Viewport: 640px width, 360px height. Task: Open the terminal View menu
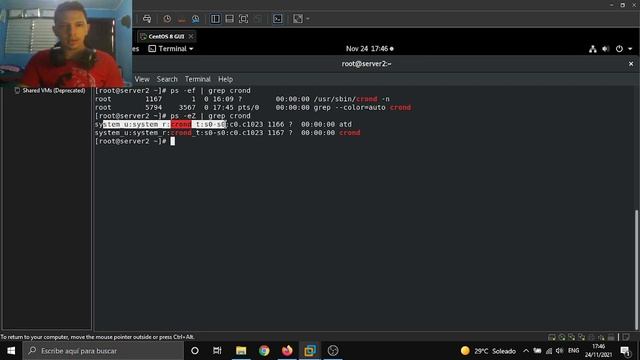[x=142, y=79]
